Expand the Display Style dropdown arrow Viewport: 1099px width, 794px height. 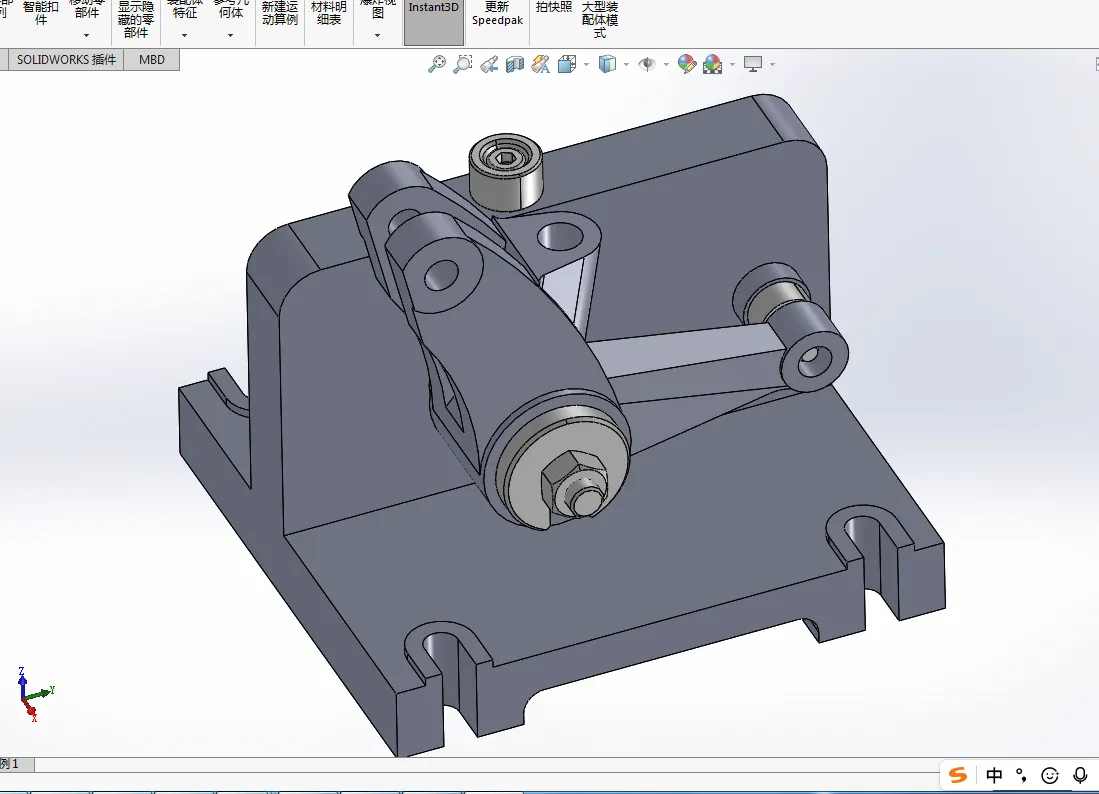point(626,64)
